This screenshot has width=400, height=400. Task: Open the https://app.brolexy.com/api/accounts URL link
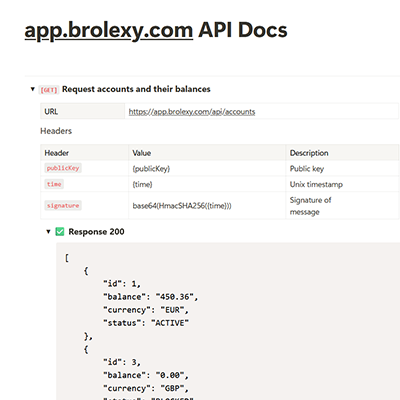192,112
